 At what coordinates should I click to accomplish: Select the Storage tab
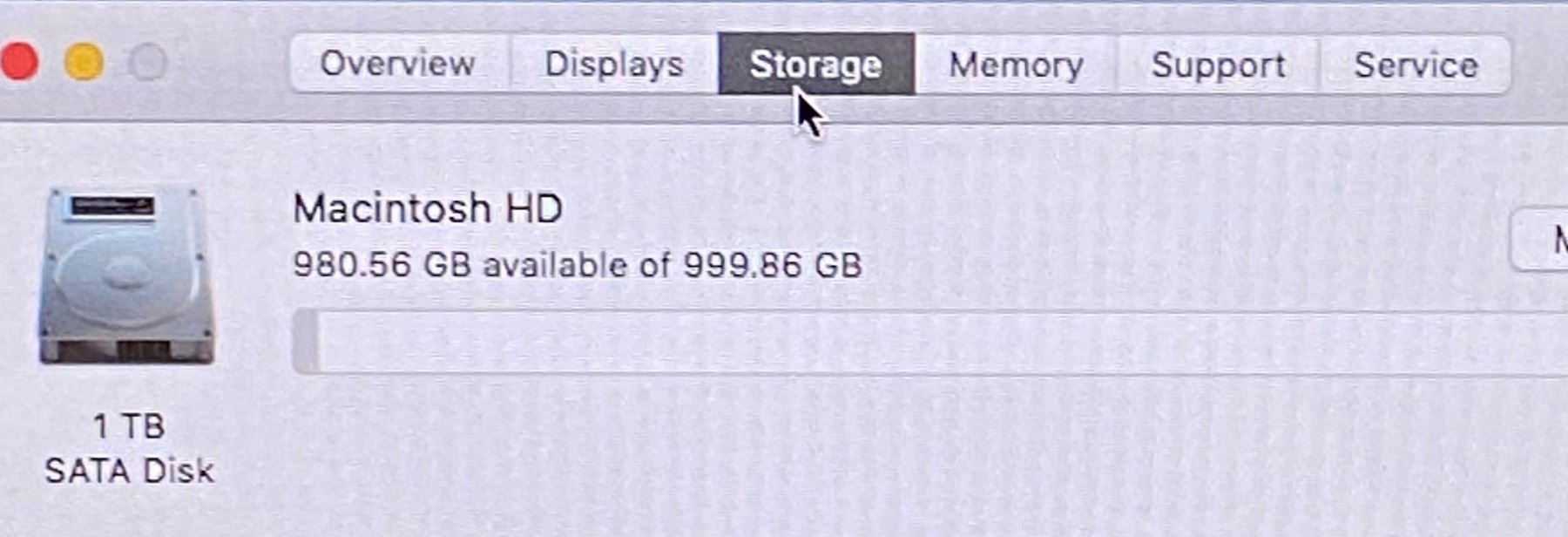coord(816,64)
